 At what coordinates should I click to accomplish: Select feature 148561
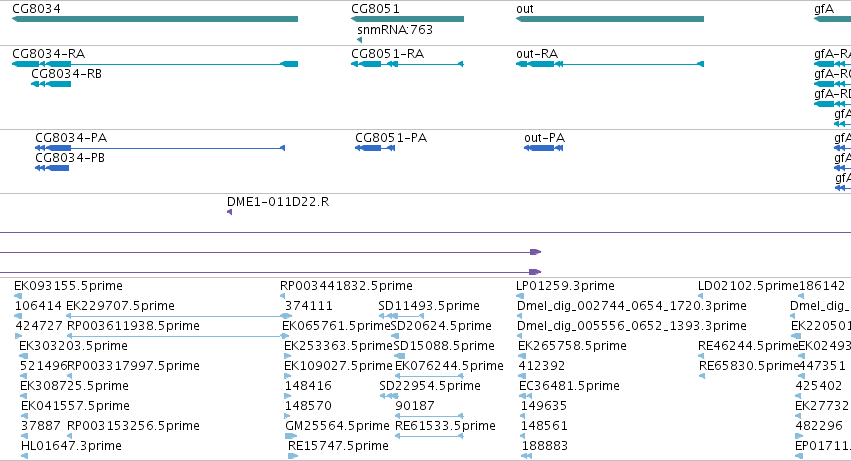point(524,436)
